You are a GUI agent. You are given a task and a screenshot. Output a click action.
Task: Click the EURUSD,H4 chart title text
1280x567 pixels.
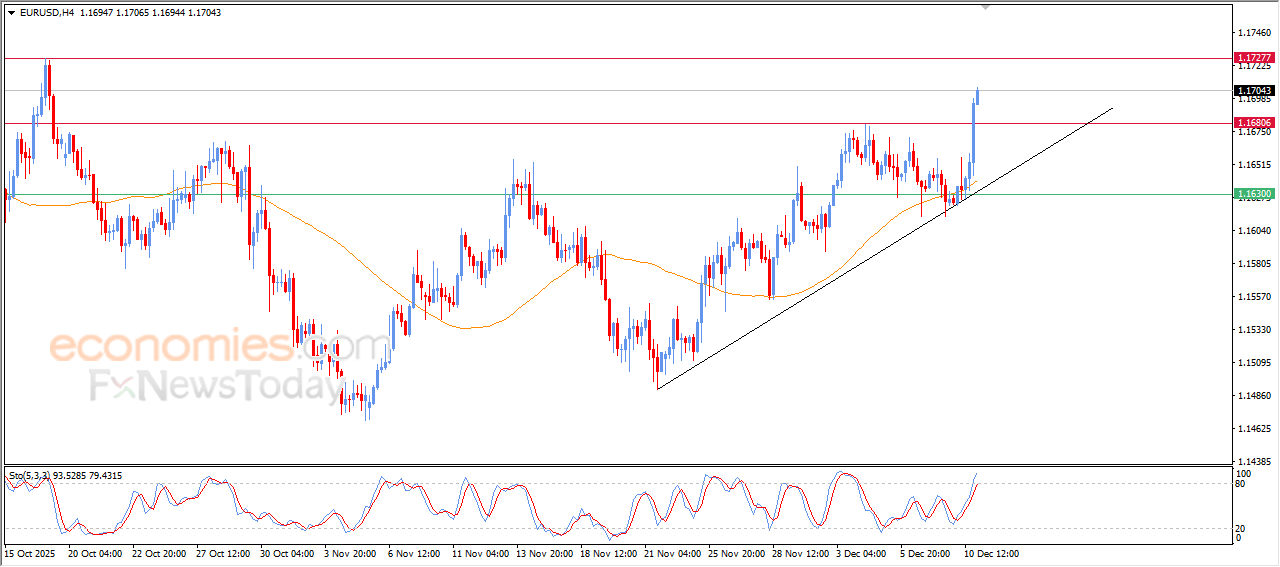pyautogui.click(x=47, y=13)
